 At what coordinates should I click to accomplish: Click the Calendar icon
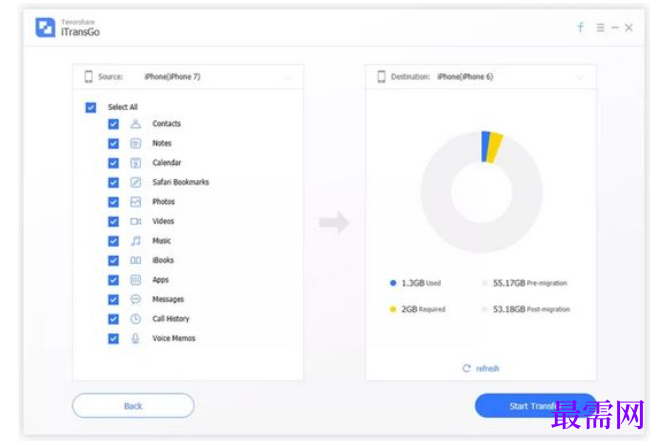click(x=135, y=163)
